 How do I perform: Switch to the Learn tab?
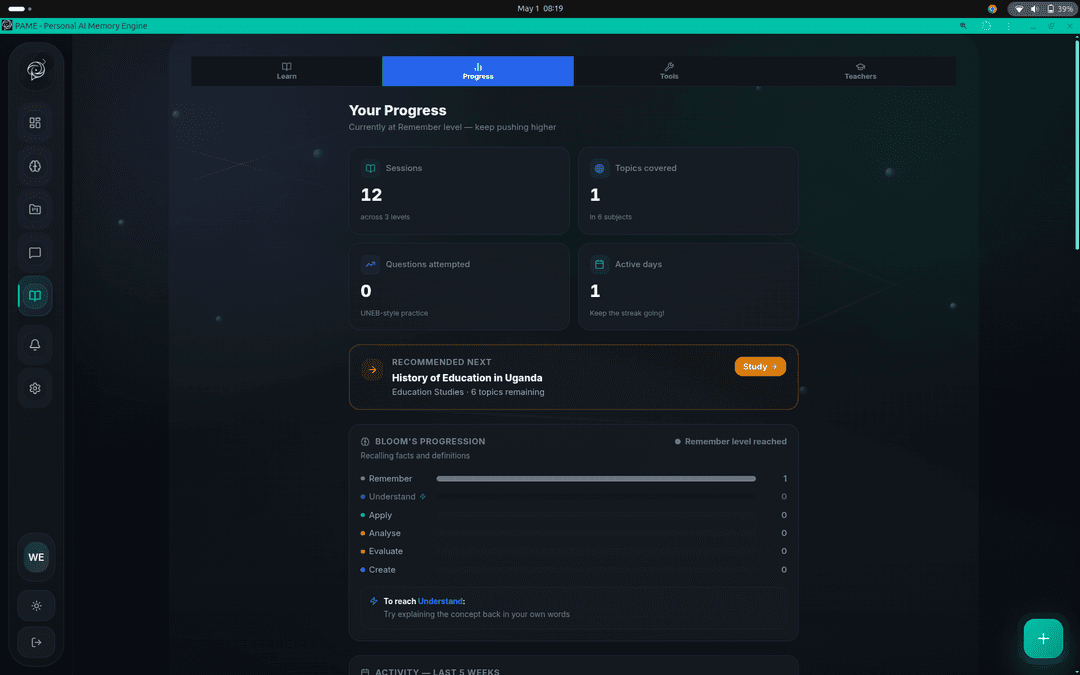tap(287, 71)
